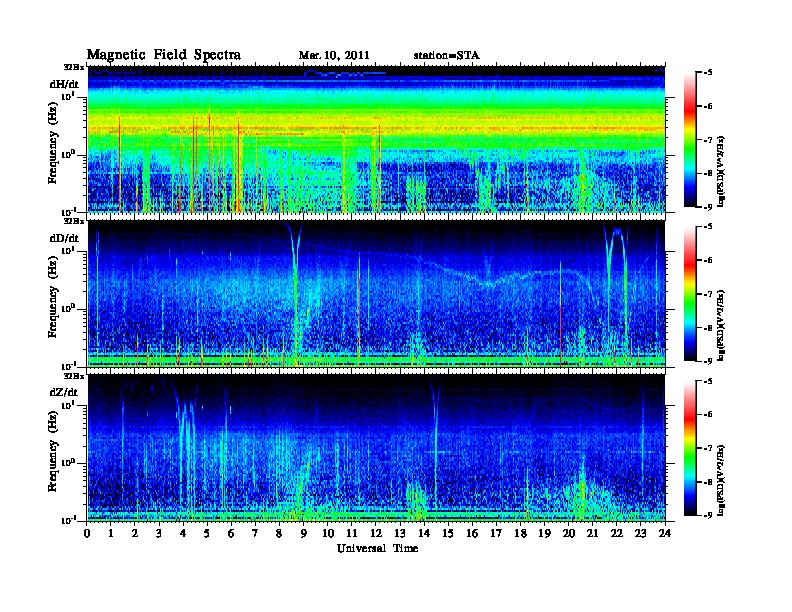This screenshot has width=792, height=612.
Task: Click the hour "7" tick label
Action: coord(255,533)
